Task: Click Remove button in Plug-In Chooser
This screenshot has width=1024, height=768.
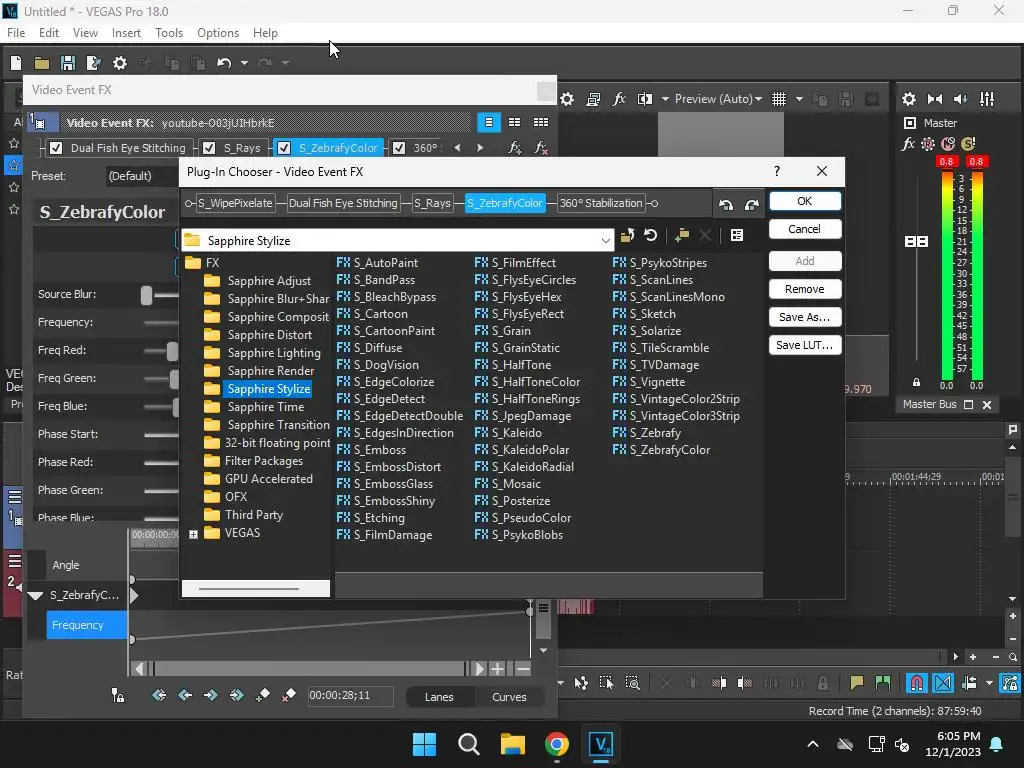Action: (x=805, y=289)
